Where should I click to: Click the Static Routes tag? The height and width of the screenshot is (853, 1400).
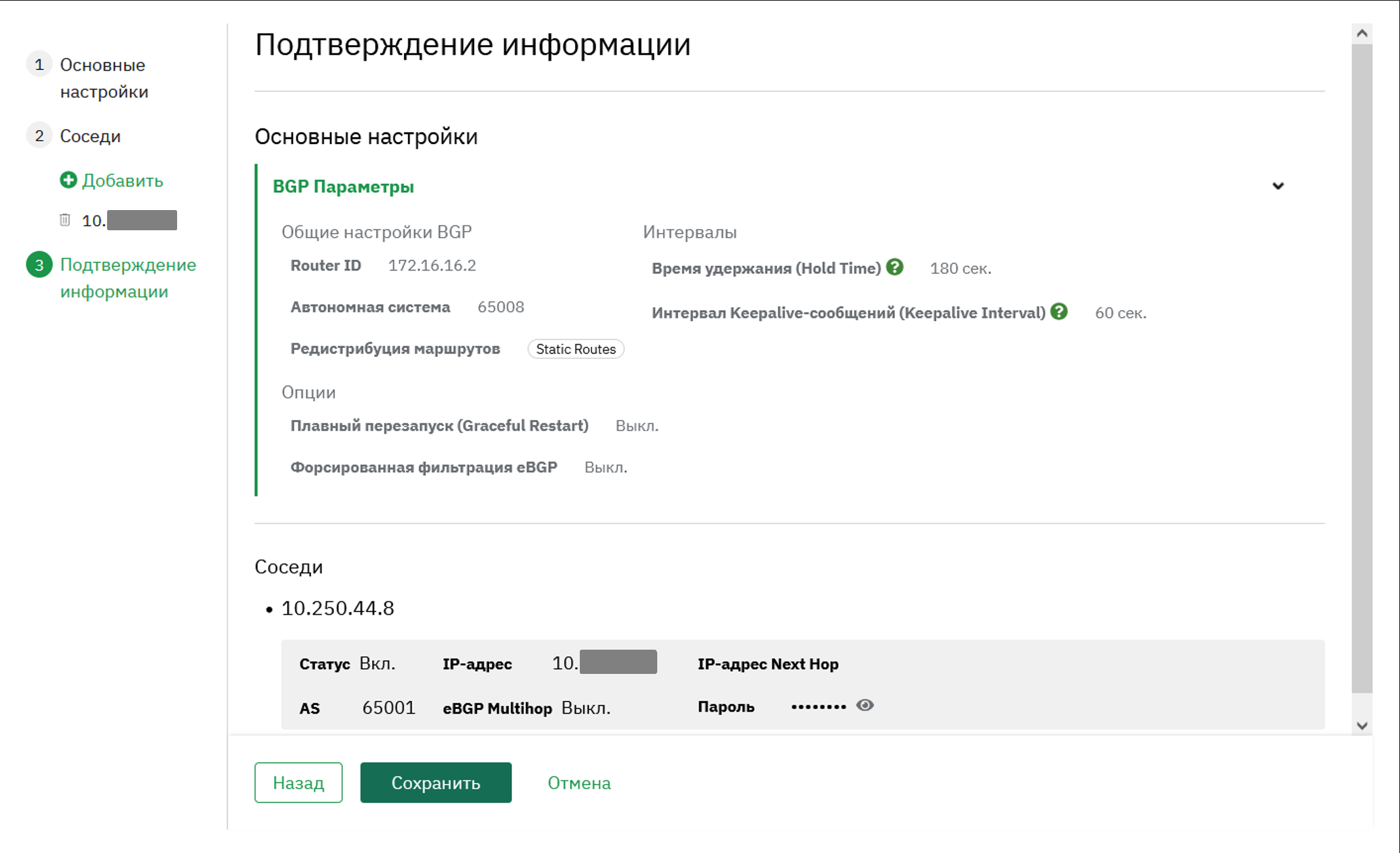[x=576, y=349]
